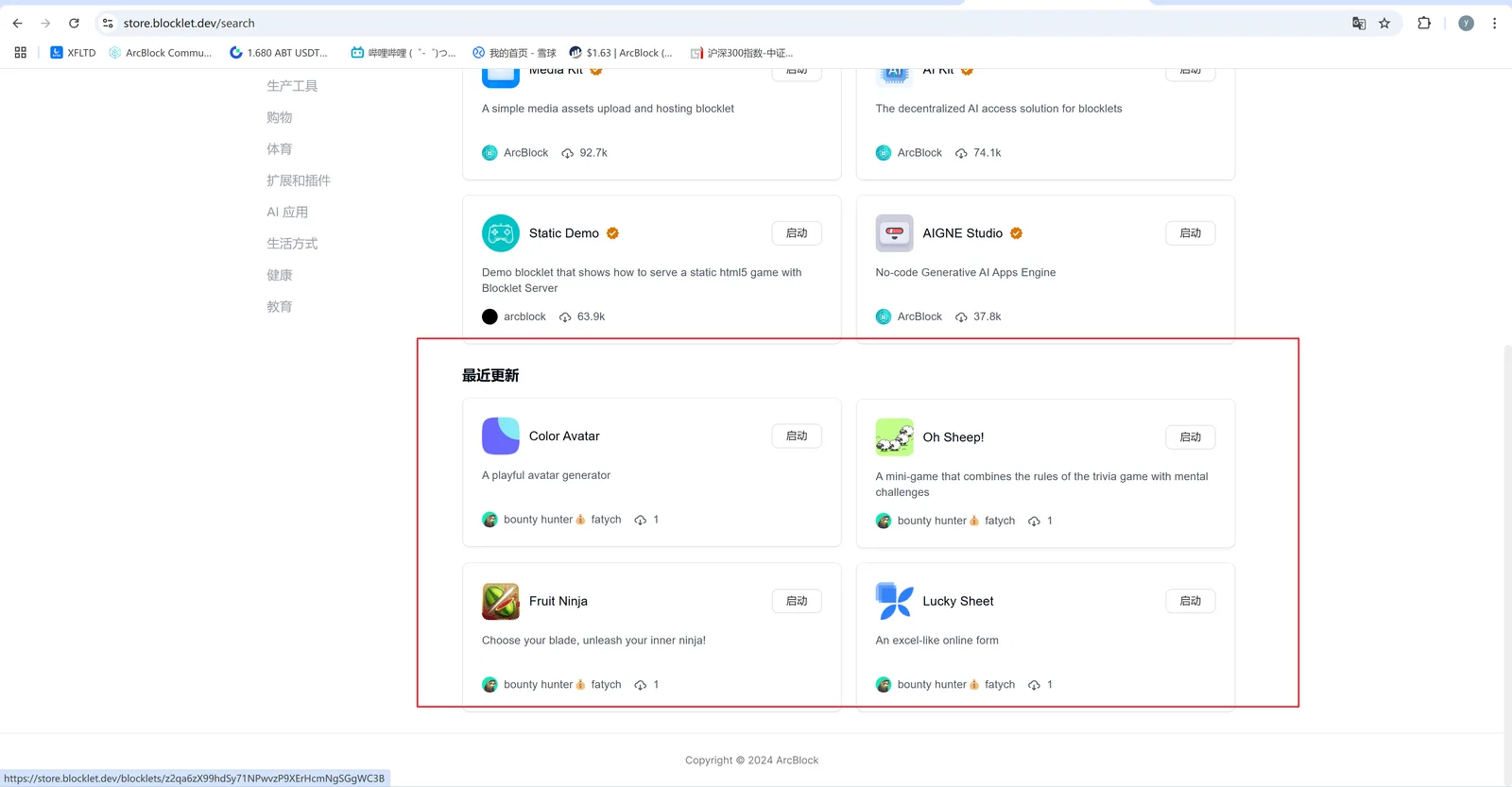Open the browser extensions menu
The width and height of the screenshot is (1512, 787).
[1424, 24]
